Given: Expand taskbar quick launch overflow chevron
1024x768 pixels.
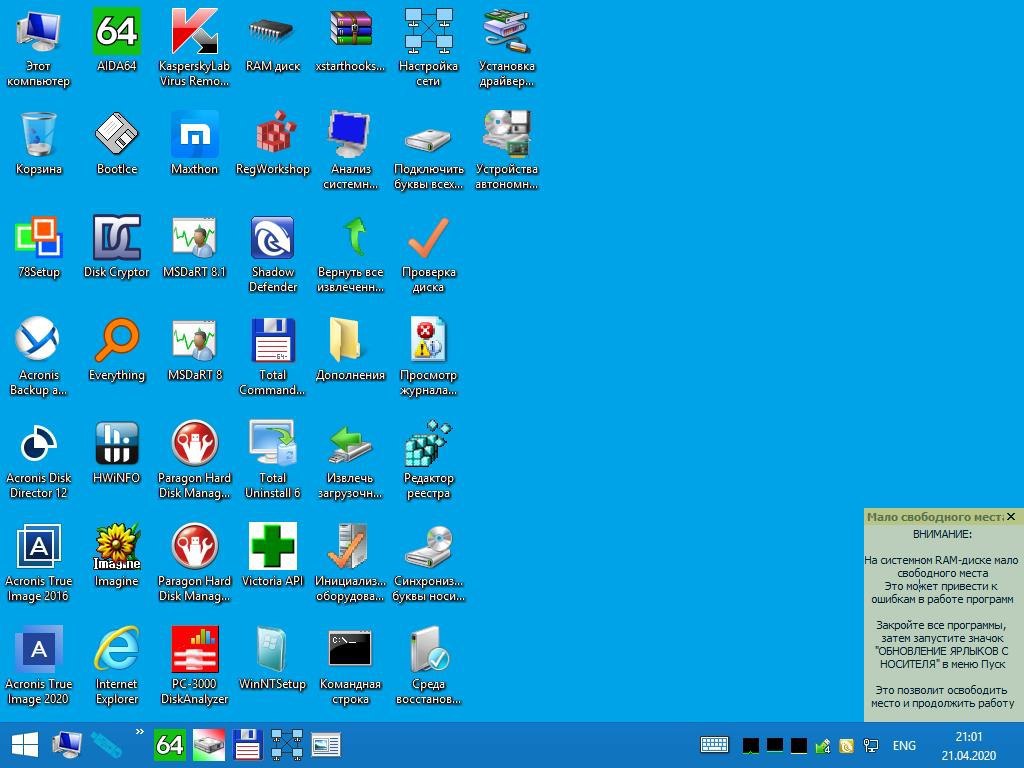Looking at the screenshot, I should [x=139, y=732].
